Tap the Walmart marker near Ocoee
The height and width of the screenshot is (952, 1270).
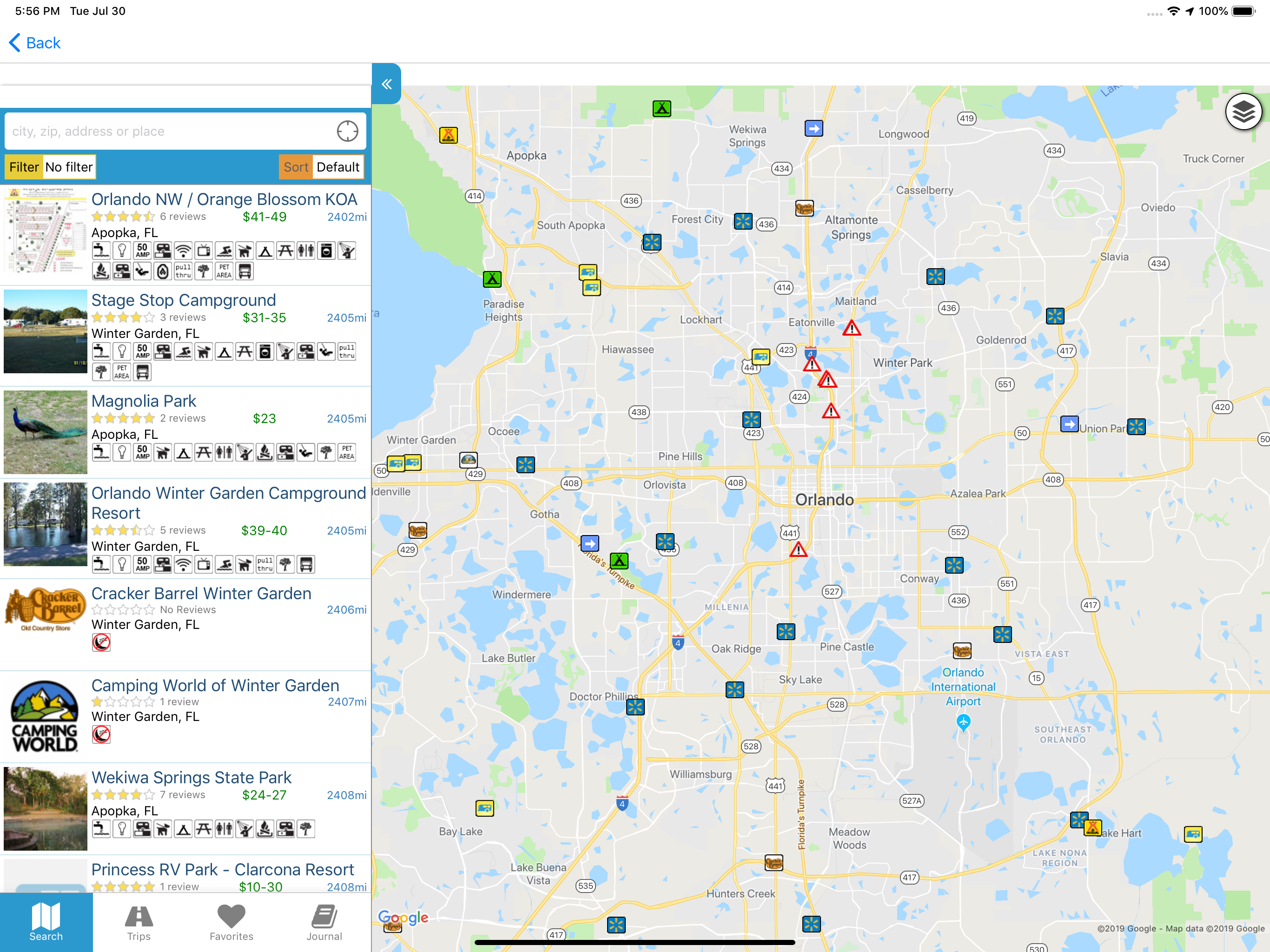[525, 464]
